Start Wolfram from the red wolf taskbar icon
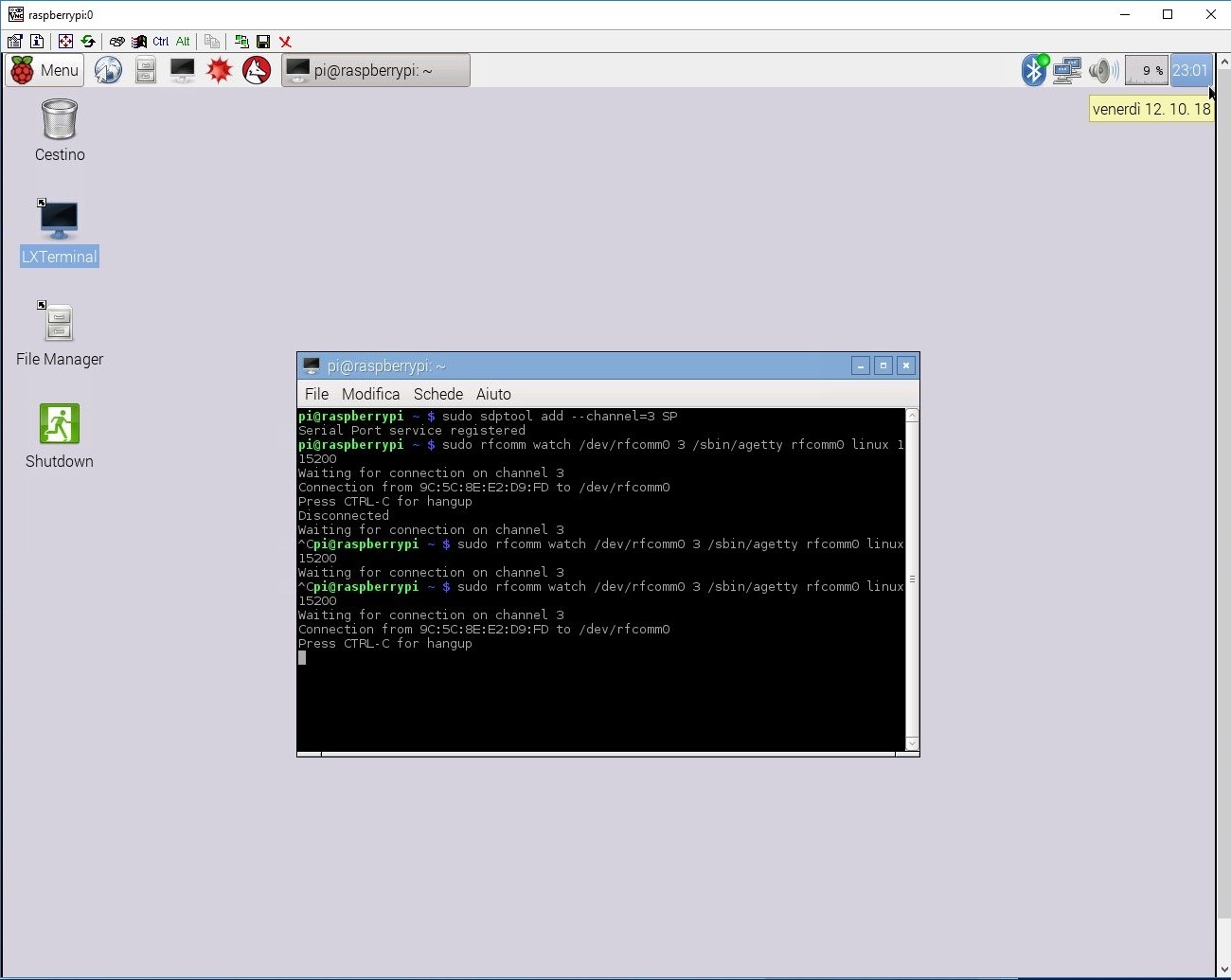 (257, 70)
